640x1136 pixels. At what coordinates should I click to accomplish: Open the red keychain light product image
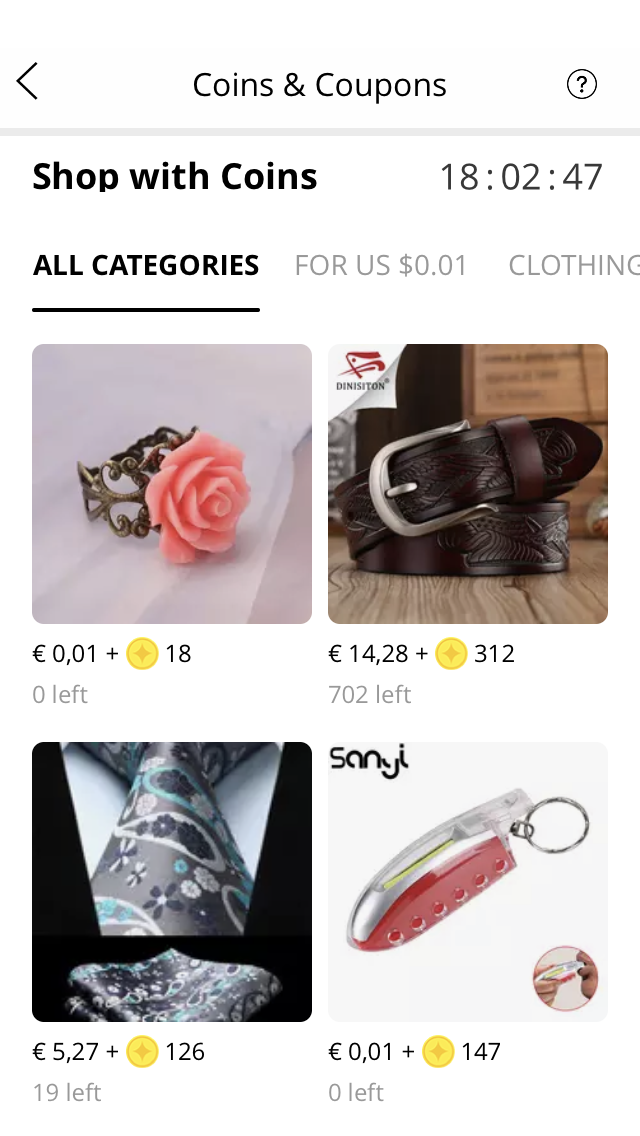[467, 882]
